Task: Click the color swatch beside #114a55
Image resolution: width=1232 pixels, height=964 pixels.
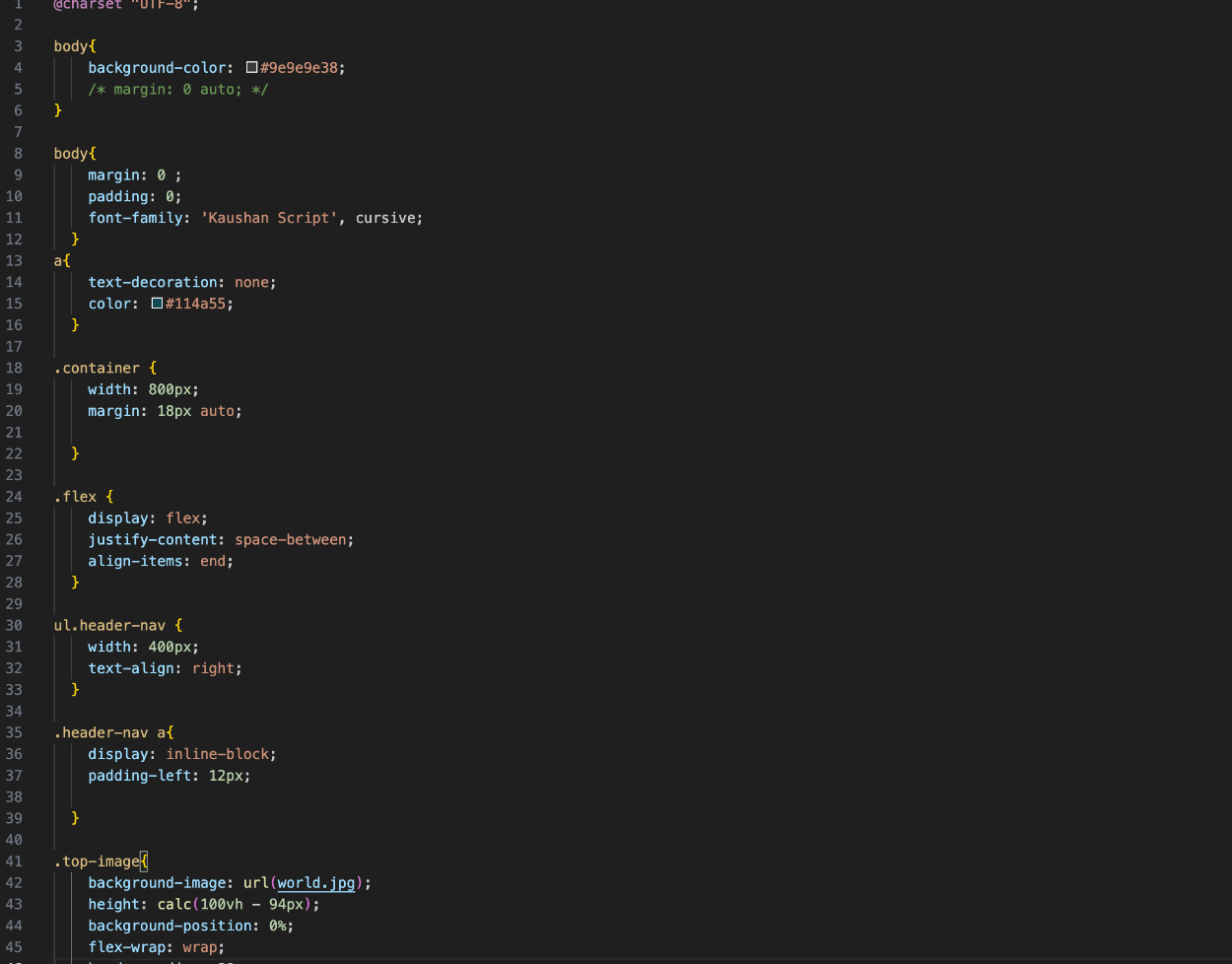Action: tap(158, 304)
